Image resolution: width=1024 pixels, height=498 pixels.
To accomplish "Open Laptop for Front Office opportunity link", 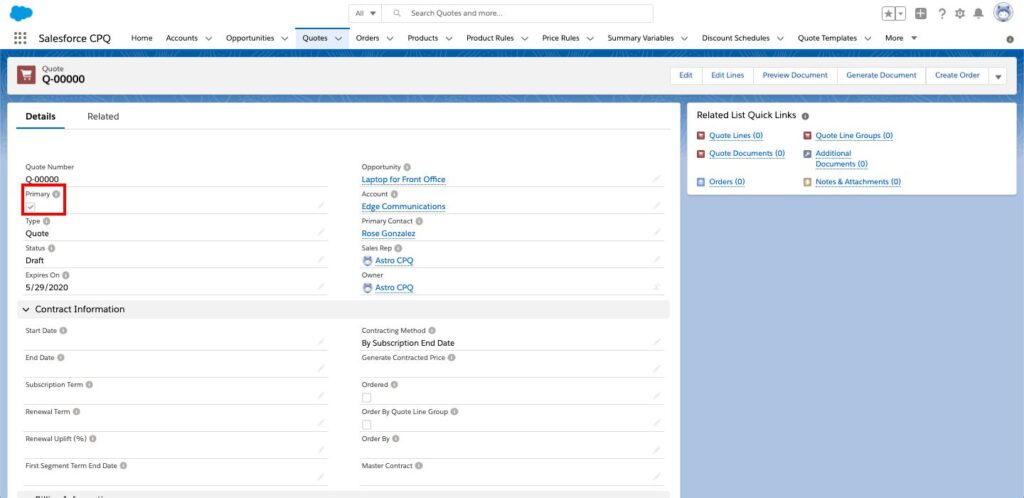I will 404,179.
